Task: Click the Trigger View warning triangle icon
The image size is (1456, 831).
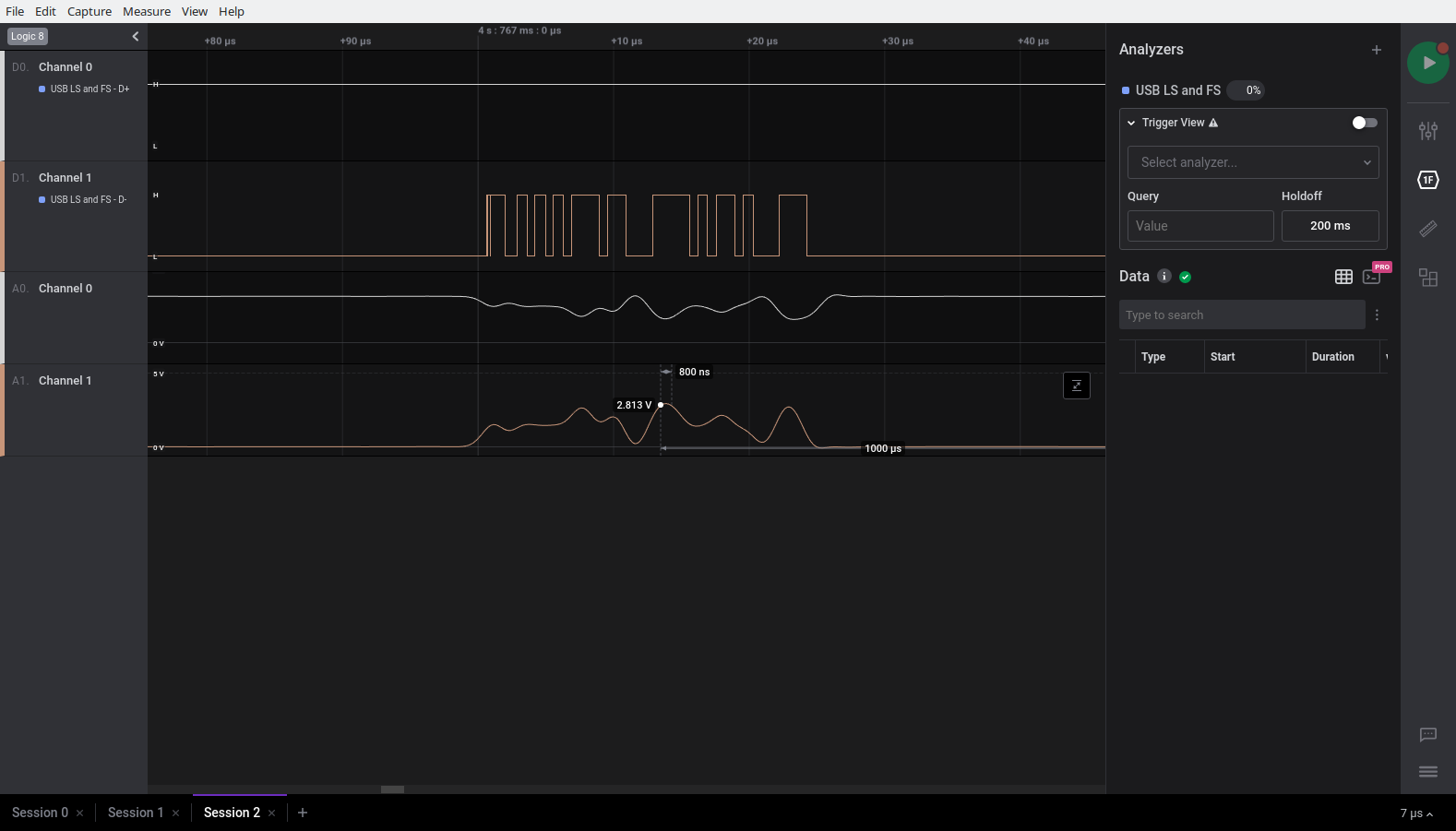Action: coord(1213,123)
